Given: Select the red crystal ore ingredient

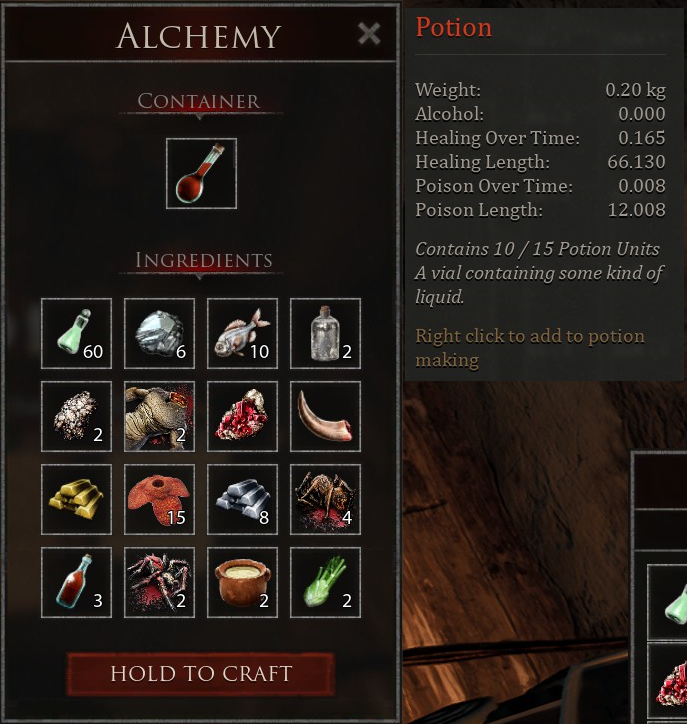Looking at the screenshot, I should pos(242,416).
